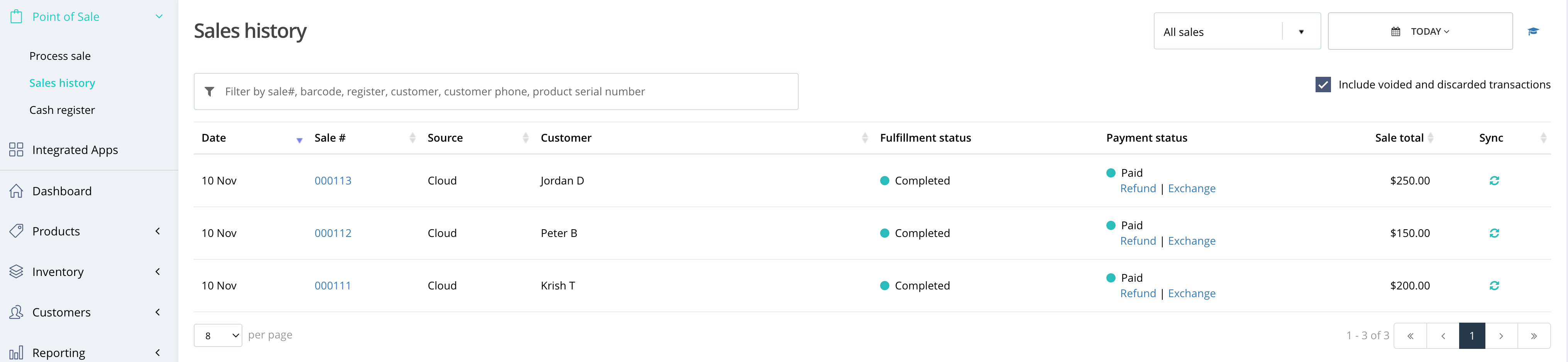Open the TODAY date range picker
Image resolution: width=1568 pixels, height=362 pixels.
tap(1420, 31)
